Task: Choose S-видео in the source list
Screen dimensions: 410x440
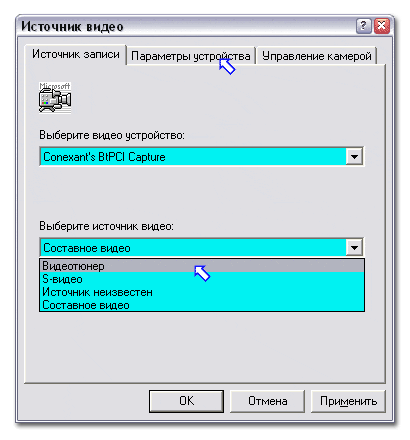Action: tap(202, 279)
